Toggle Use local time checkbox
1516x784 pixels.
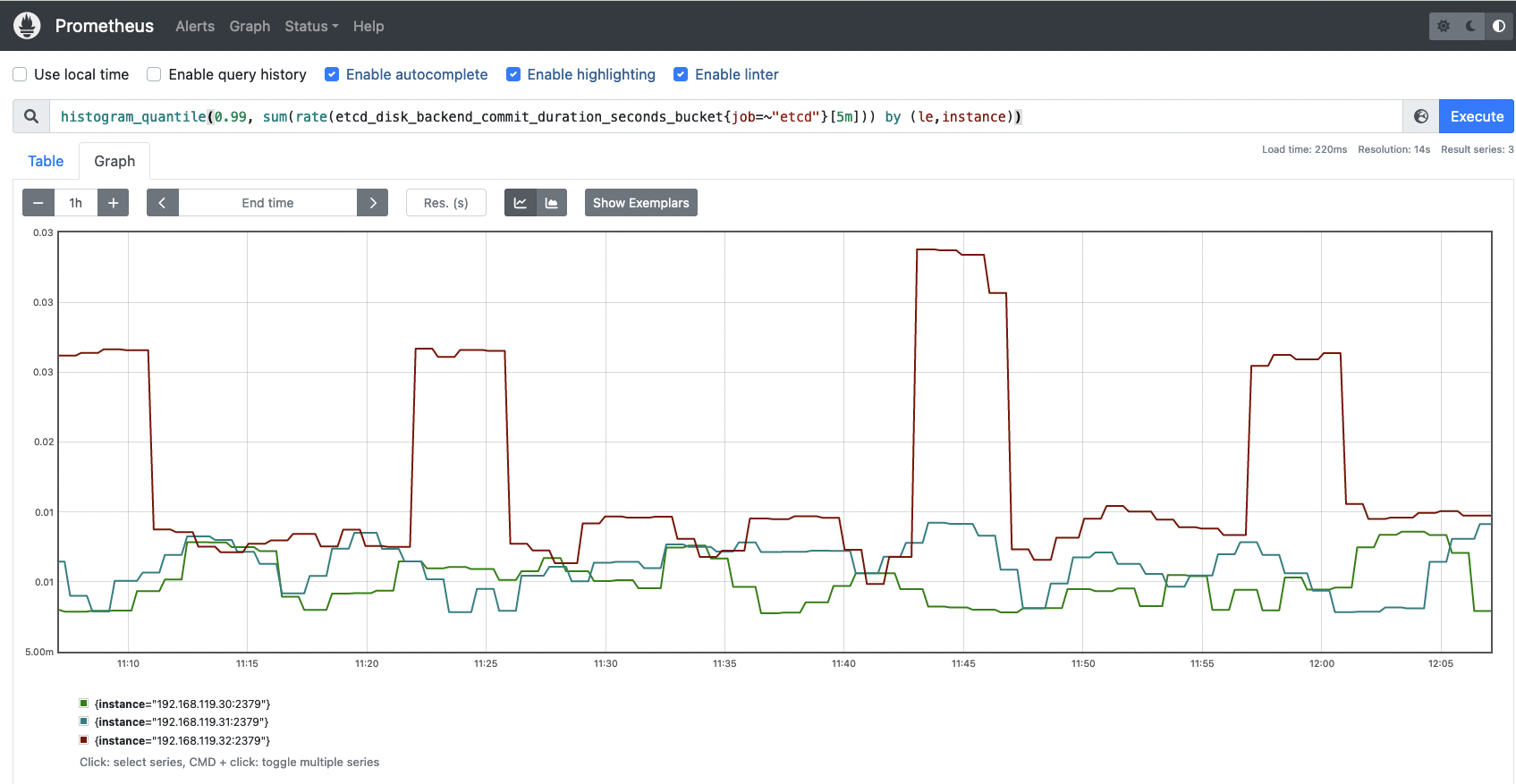pos(20,74)
